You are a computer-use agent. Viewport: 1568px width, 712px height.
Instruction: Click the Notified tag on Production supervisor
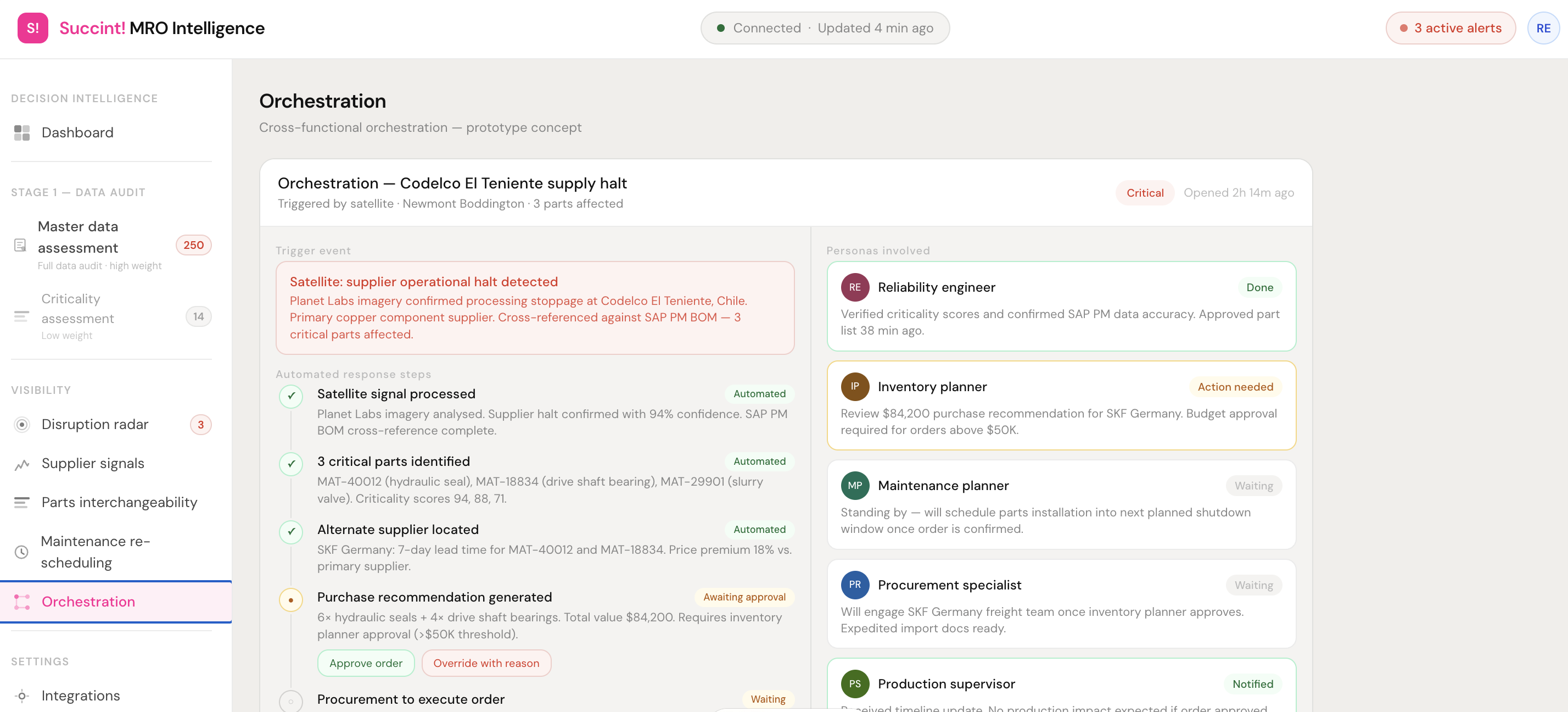point(1253,684)
